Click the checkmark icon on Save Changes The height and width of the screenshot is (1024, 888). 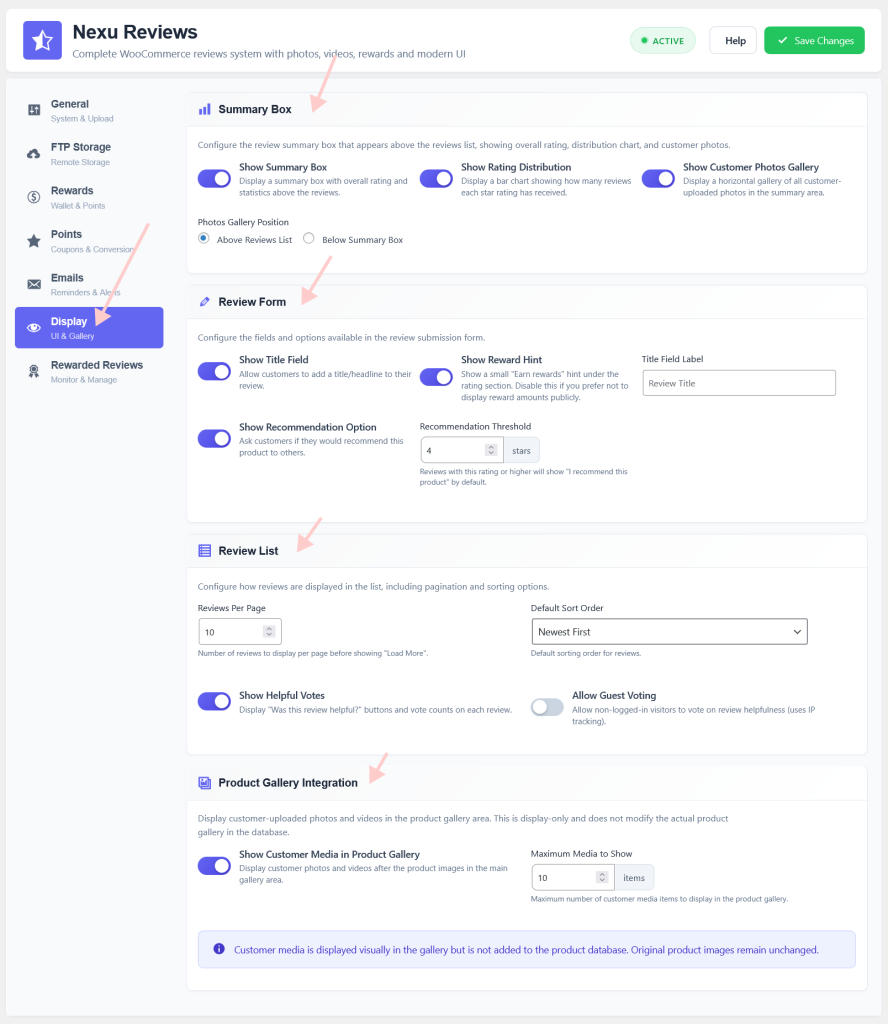coord(782,40)
